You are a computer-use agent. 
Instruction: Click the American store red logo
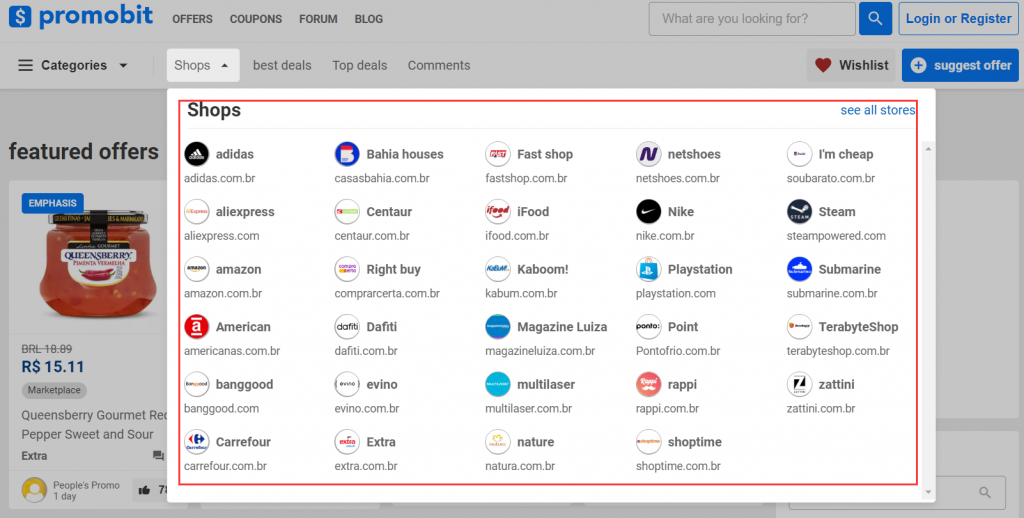pyautogui.click(x=197, y=327)
